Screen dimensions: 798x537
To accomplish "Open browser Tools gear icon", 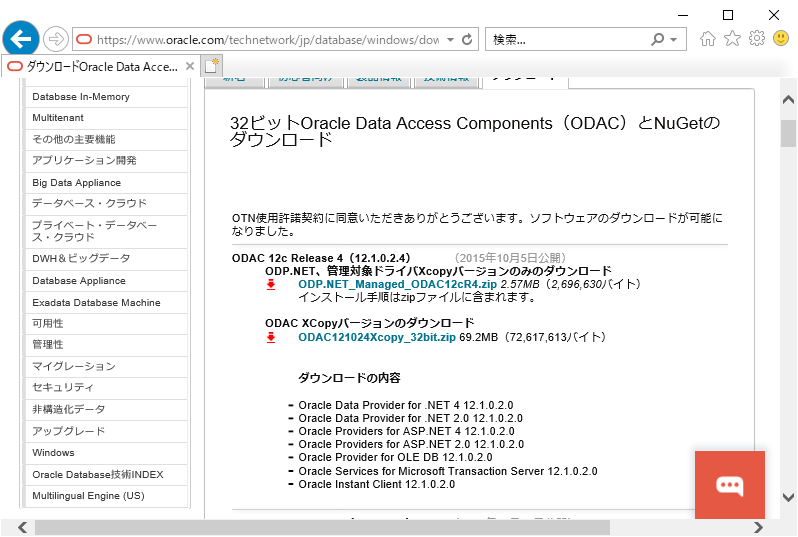I will coord(757,38).
